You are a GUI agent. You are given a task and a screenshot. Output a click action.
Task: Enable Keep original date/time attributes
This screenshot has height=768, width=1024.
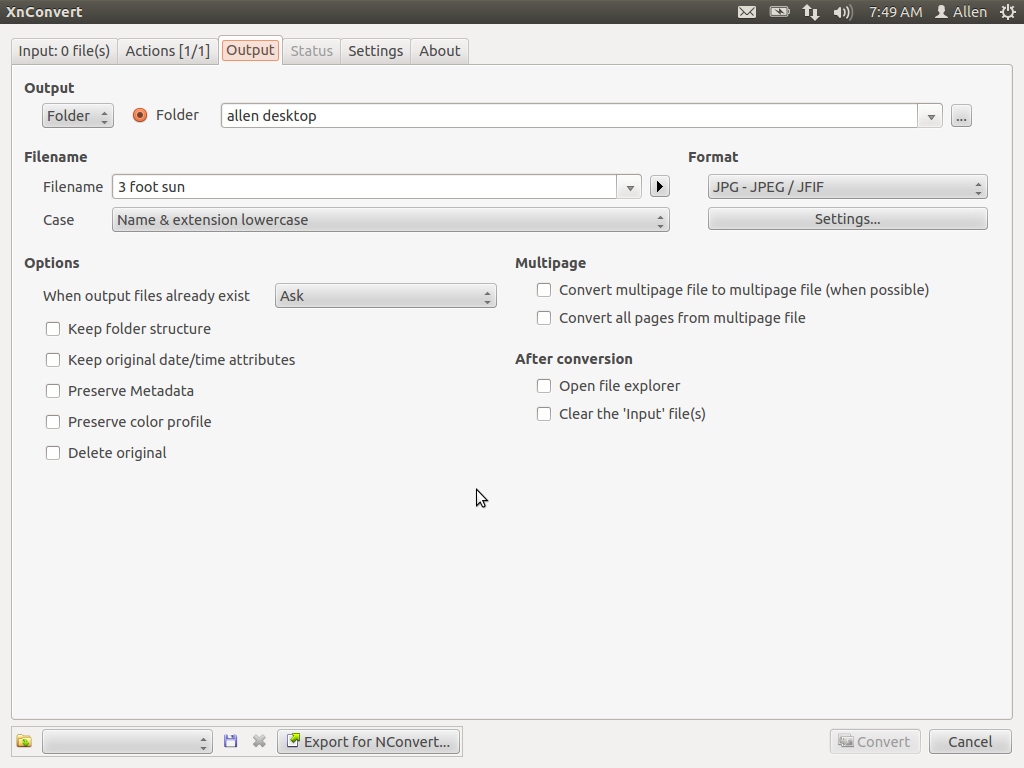tap(53, 360)
